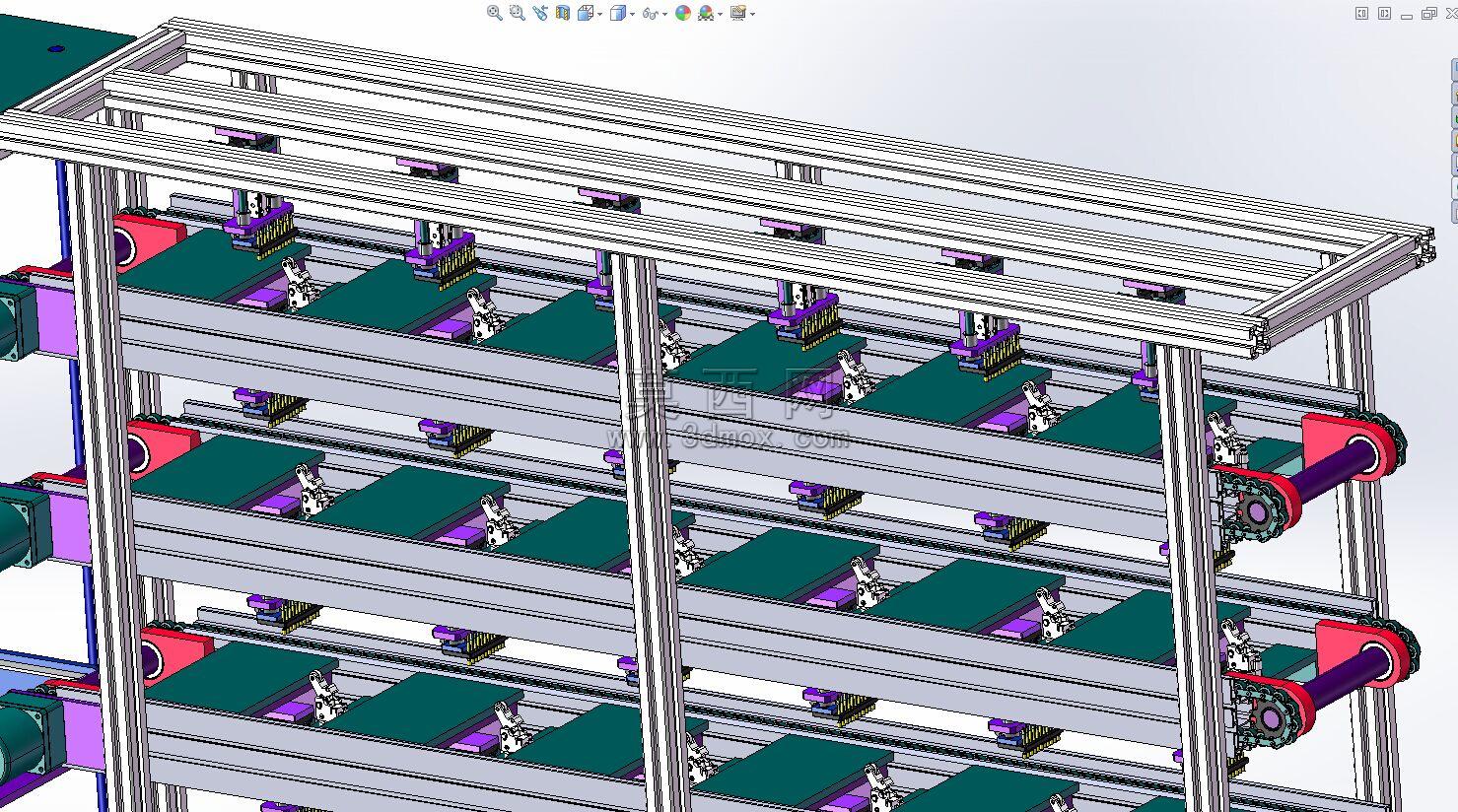Expand the Display Style dropdown arrow
This screenshot has height=812, width=1458.
pyautogui.click(x=632, y=14)
